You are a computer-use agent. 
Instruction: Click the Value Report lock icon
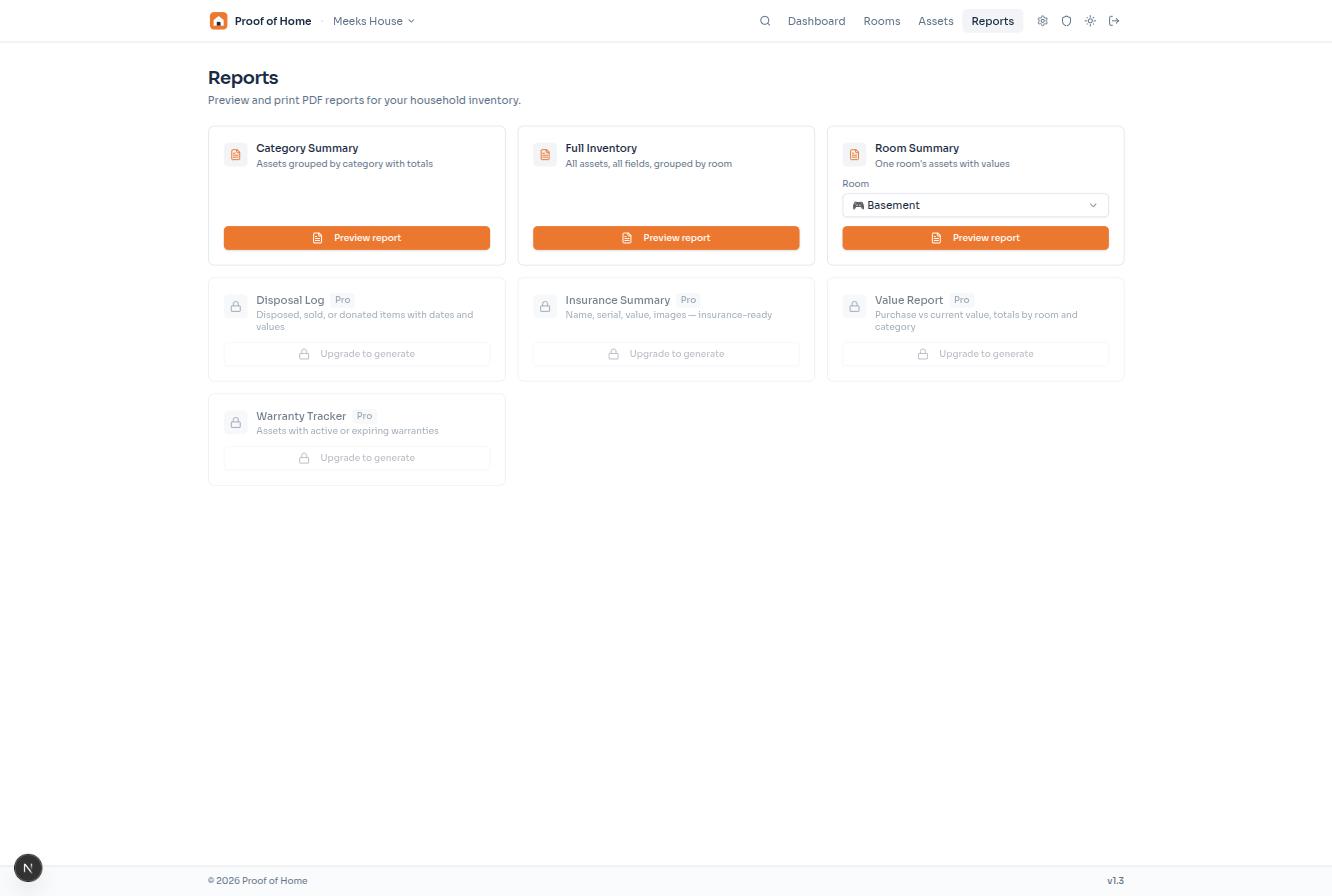coord(854,307)
